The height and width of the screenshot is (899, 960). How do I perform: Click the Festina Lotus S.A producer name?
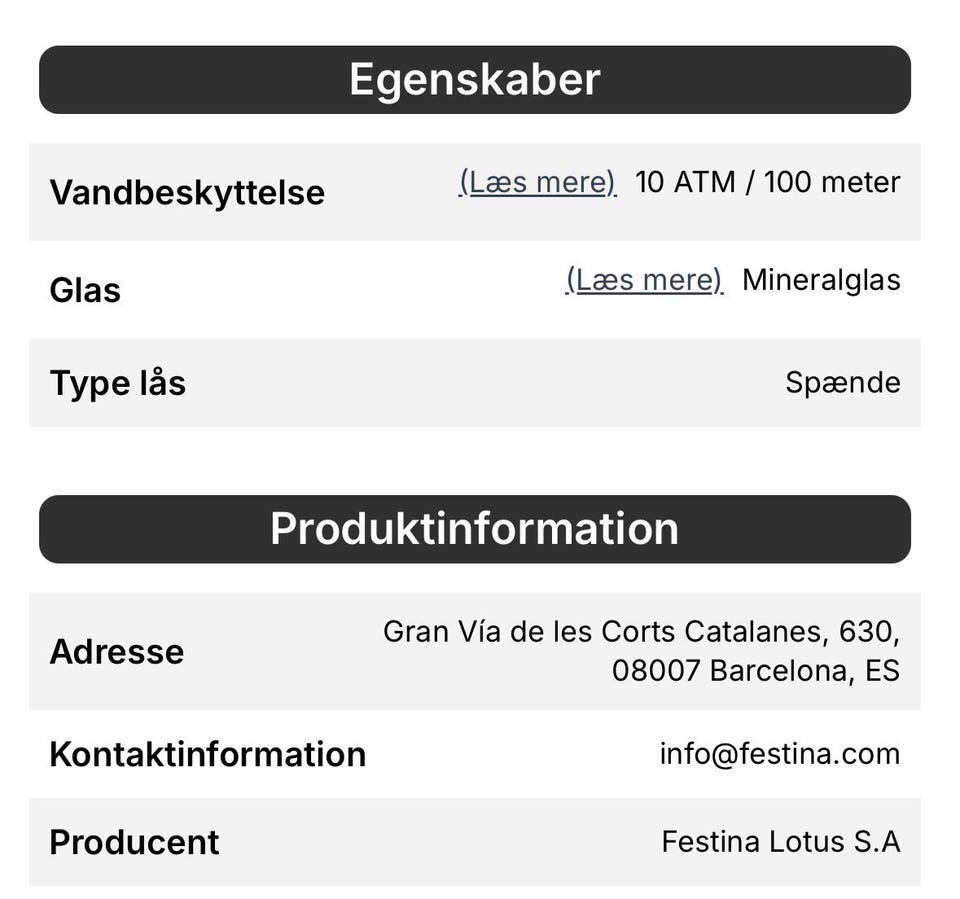click(x=781, y=842)
